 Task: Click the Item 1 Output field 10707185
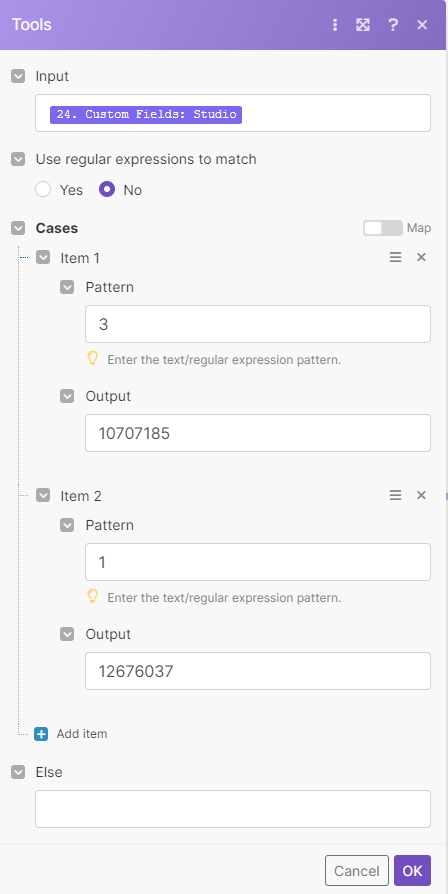pos(258,433)
